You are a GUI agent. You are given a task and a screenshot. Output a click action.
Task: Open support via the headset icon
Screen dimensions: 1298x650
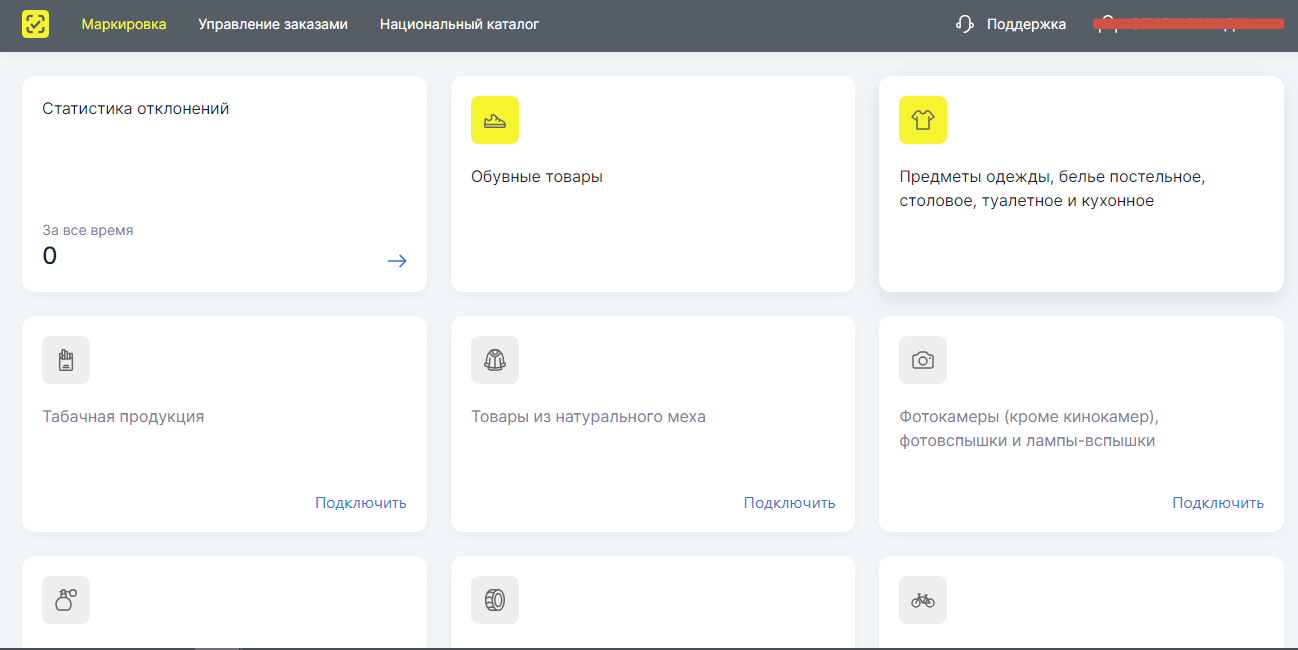tap(963, 23)
